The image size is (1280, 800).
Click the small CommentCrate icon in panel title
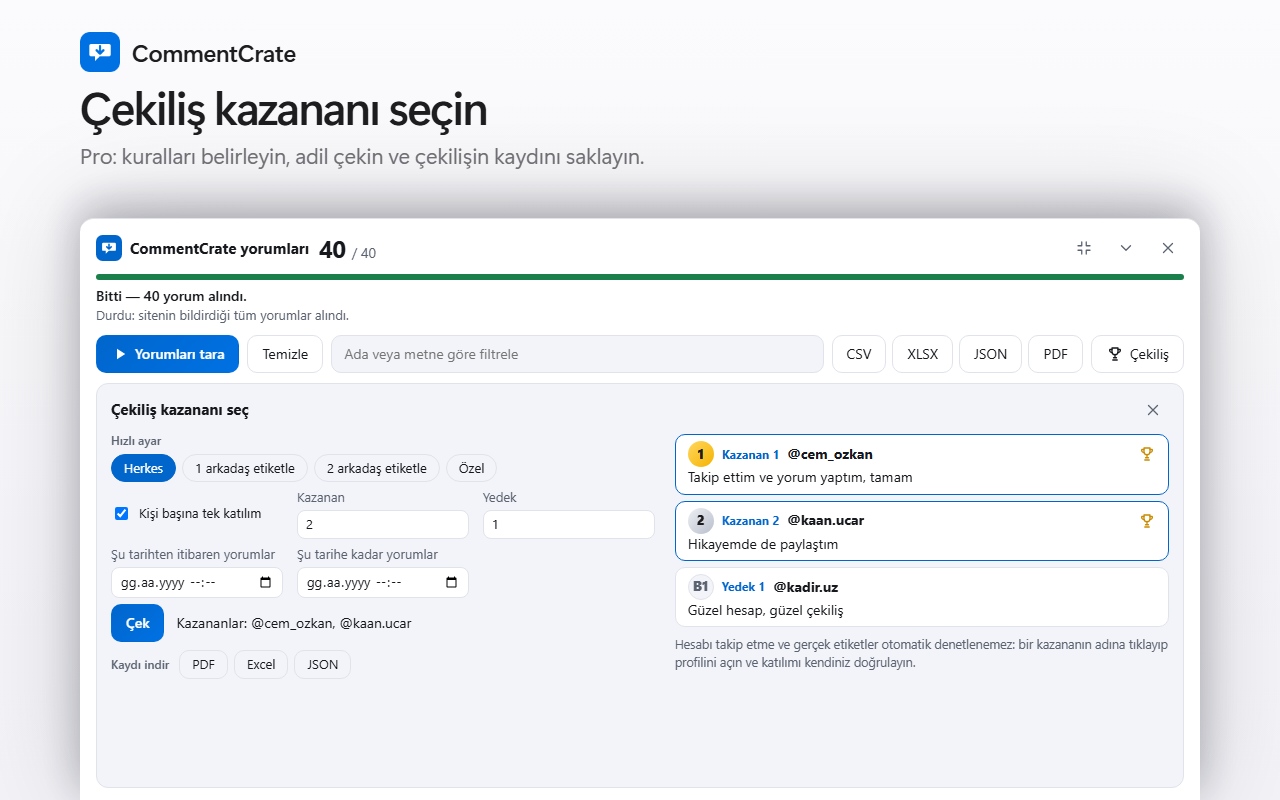coord(109,248)
